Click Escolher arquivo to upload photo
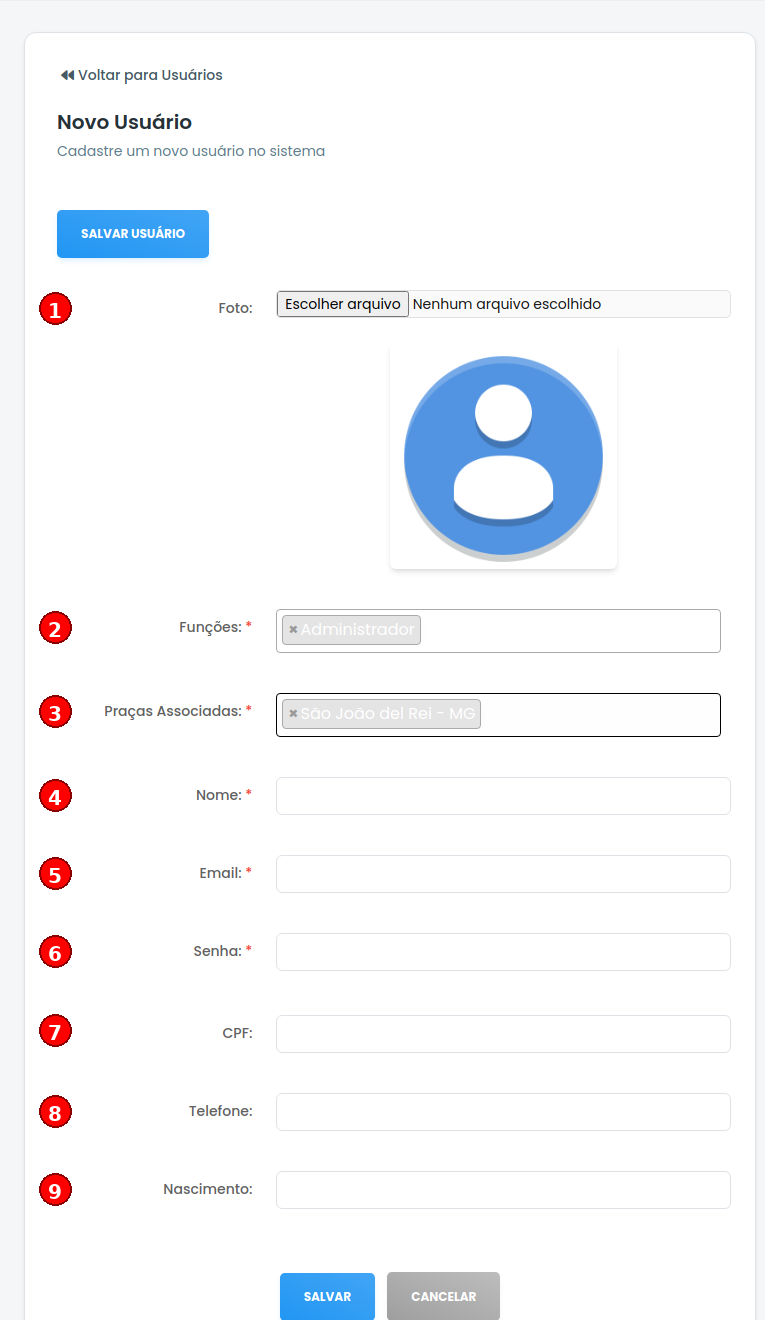This screenshot has height=1320, width=765. pyautogui.click(x=342, y=304)
